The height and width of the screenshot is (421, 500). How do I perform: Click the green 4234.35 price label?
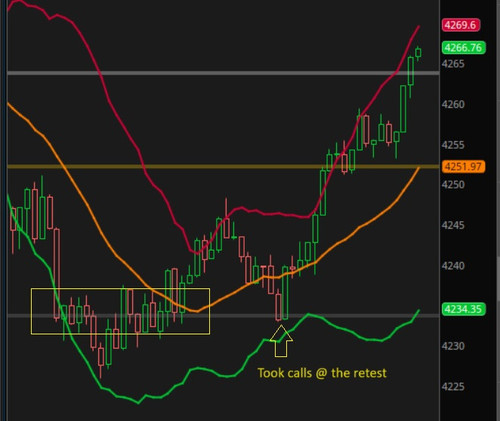pyautogui.click(x=464, y=309)
